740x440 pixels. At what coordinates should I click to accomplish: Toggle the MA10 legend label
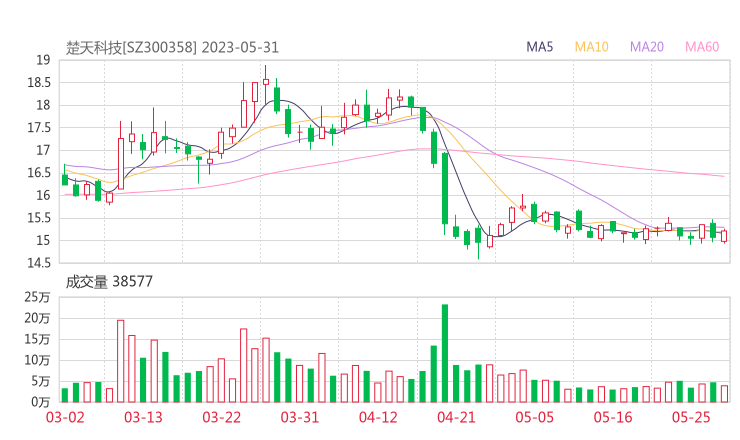coord(591,47)
